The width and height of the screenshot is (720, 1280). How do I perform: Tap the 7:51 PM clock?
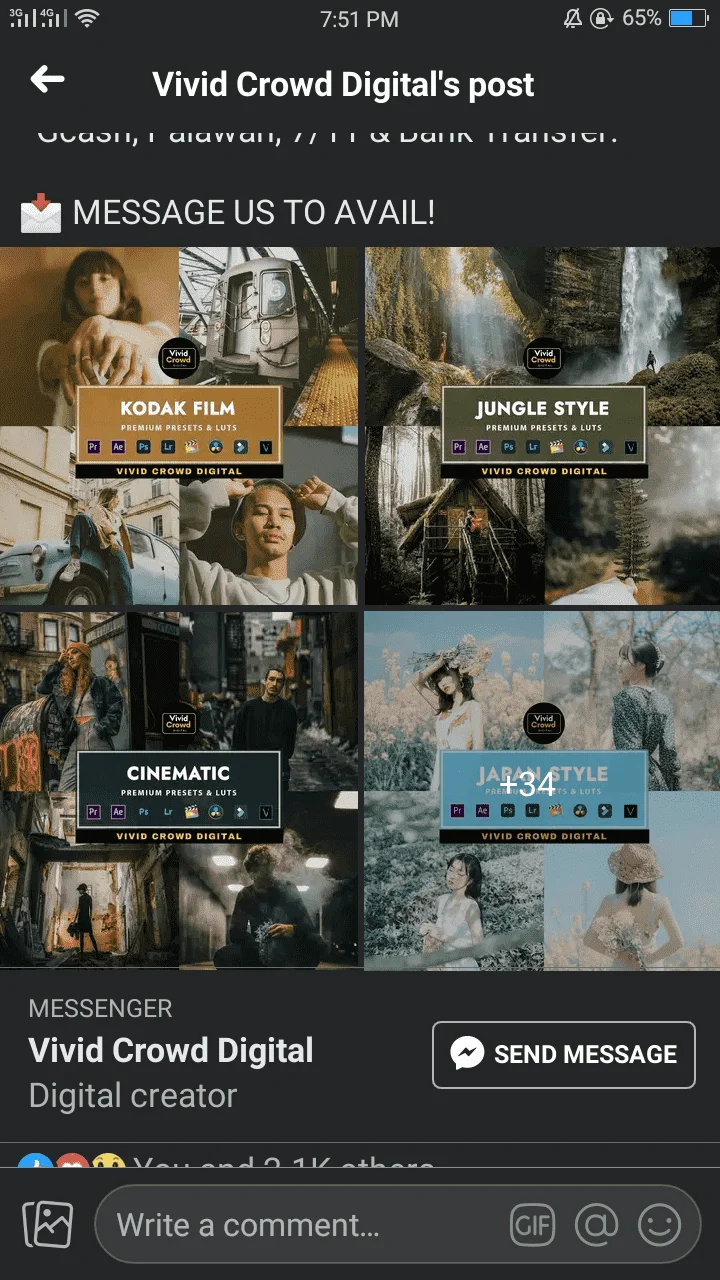coord(360,19)
